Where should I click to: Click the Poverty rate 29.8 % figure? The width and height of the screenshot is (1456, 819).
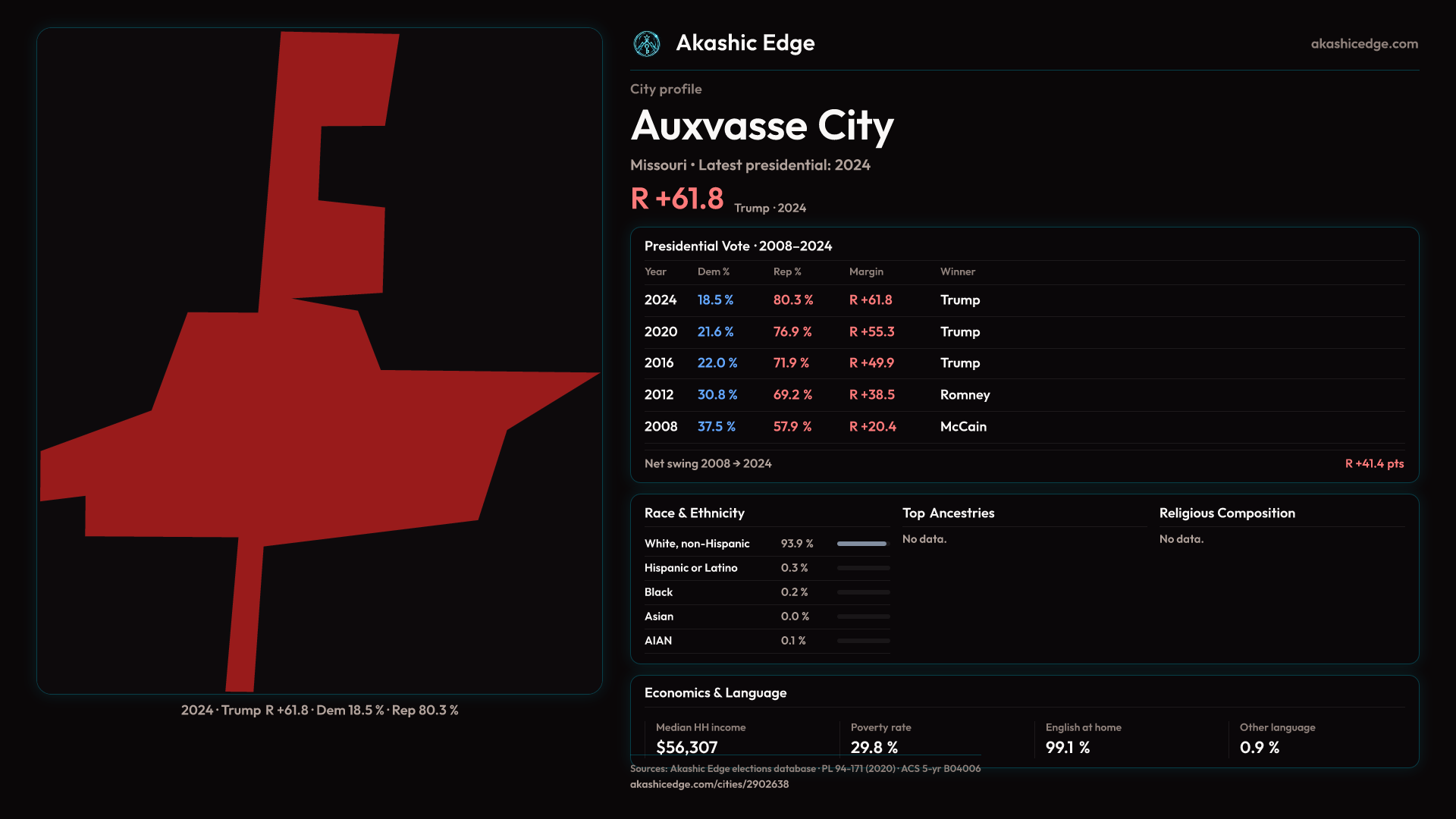(874, 748)
